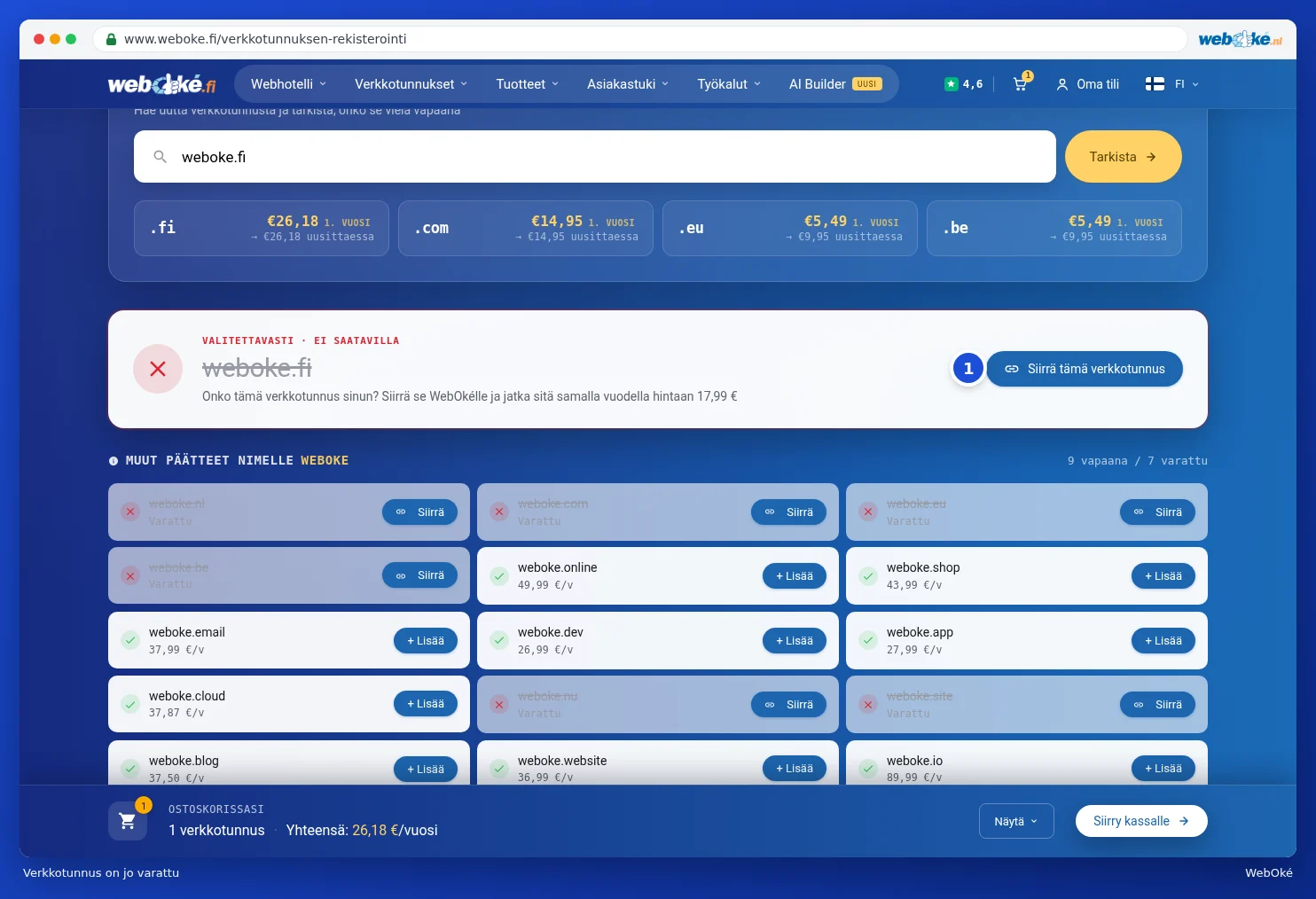Expand the Webhotelli menu
Screen dimensions: 1316x899
[288, 84]
